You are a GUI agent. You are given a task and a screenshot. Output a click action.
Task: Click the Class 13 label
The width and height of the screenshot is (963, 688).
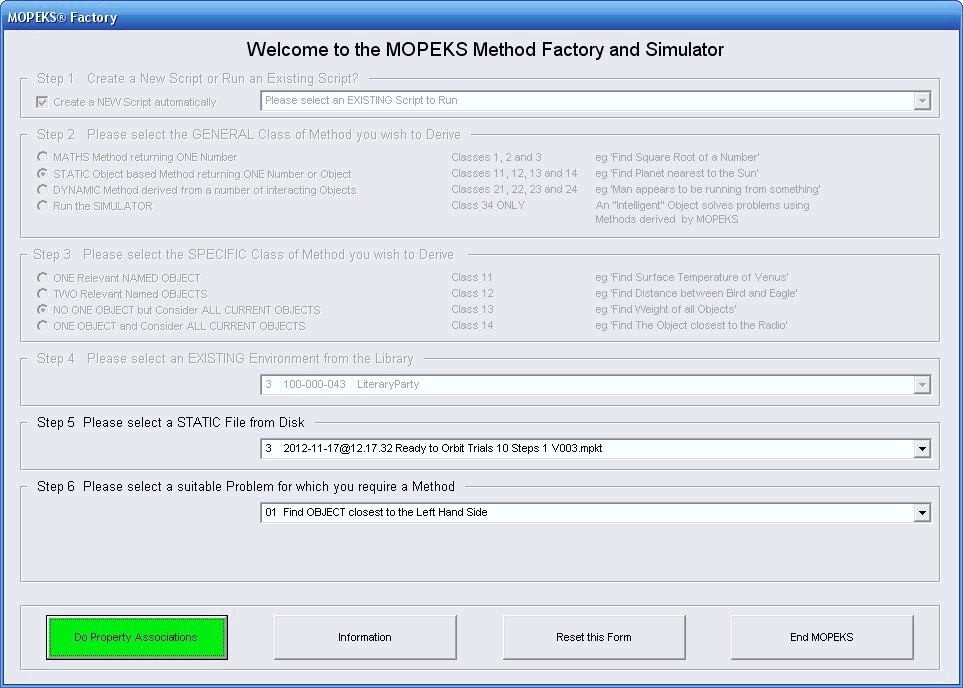click(472, 310)
